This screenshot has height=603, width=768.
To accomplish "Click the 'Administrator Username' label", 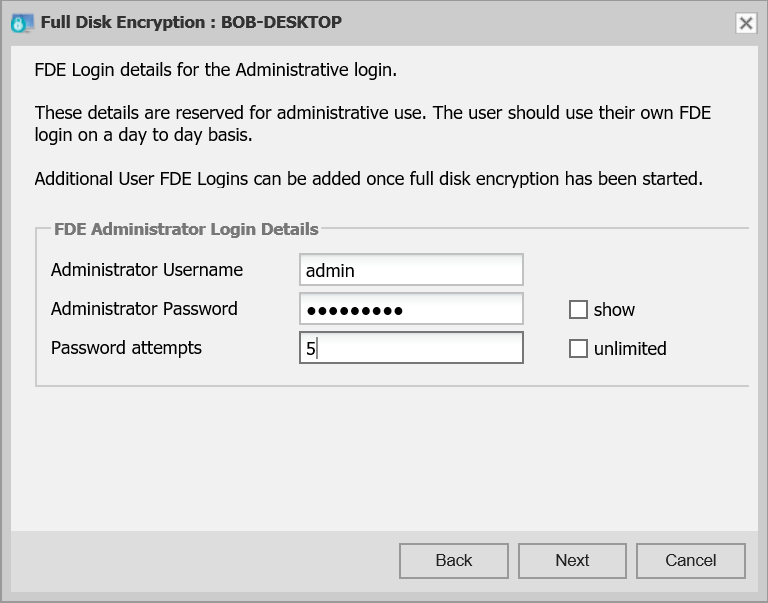I will click(x=147, y=270).
